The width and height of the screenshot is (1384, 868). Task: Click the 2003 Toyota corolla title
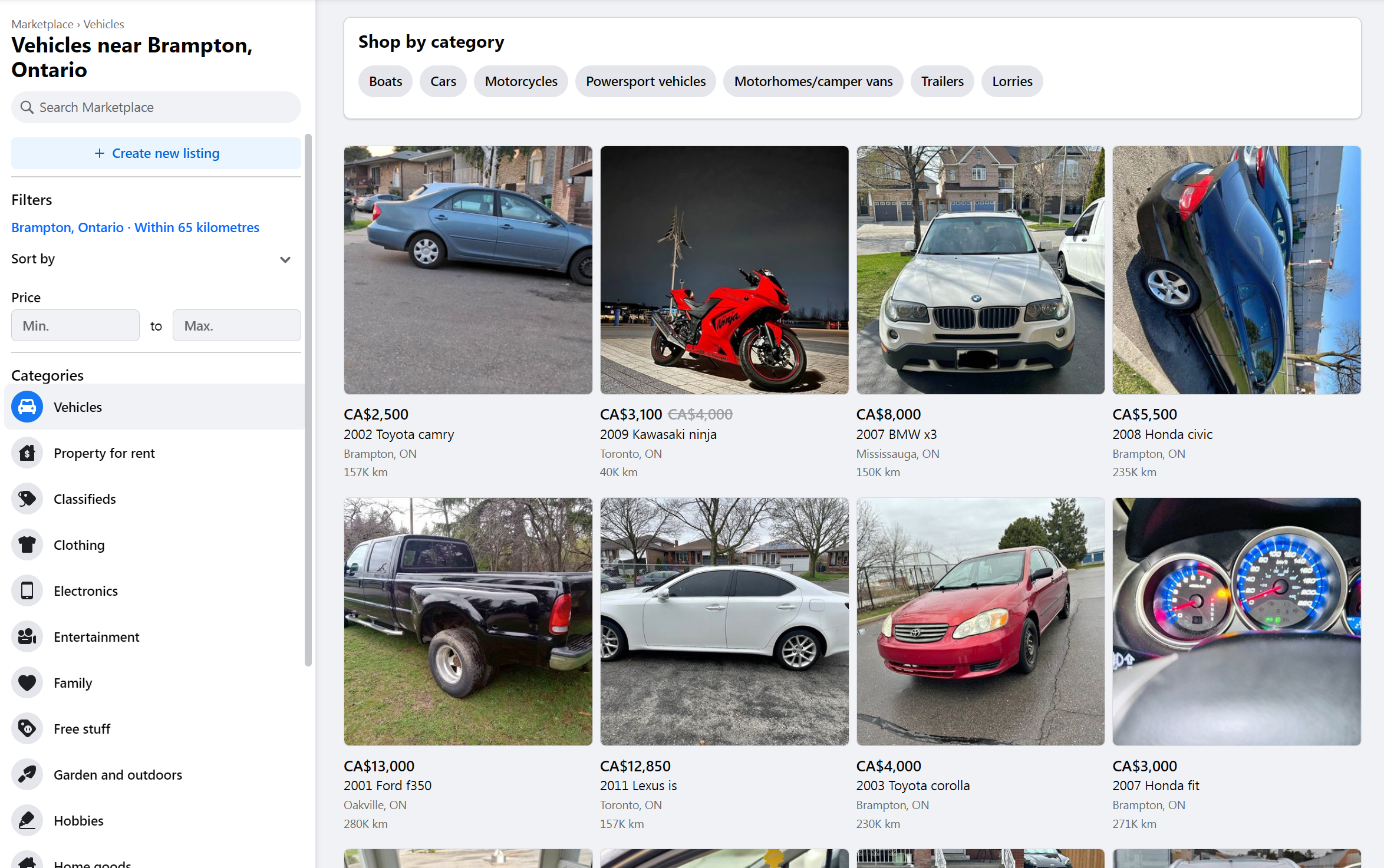click(913, 786)
